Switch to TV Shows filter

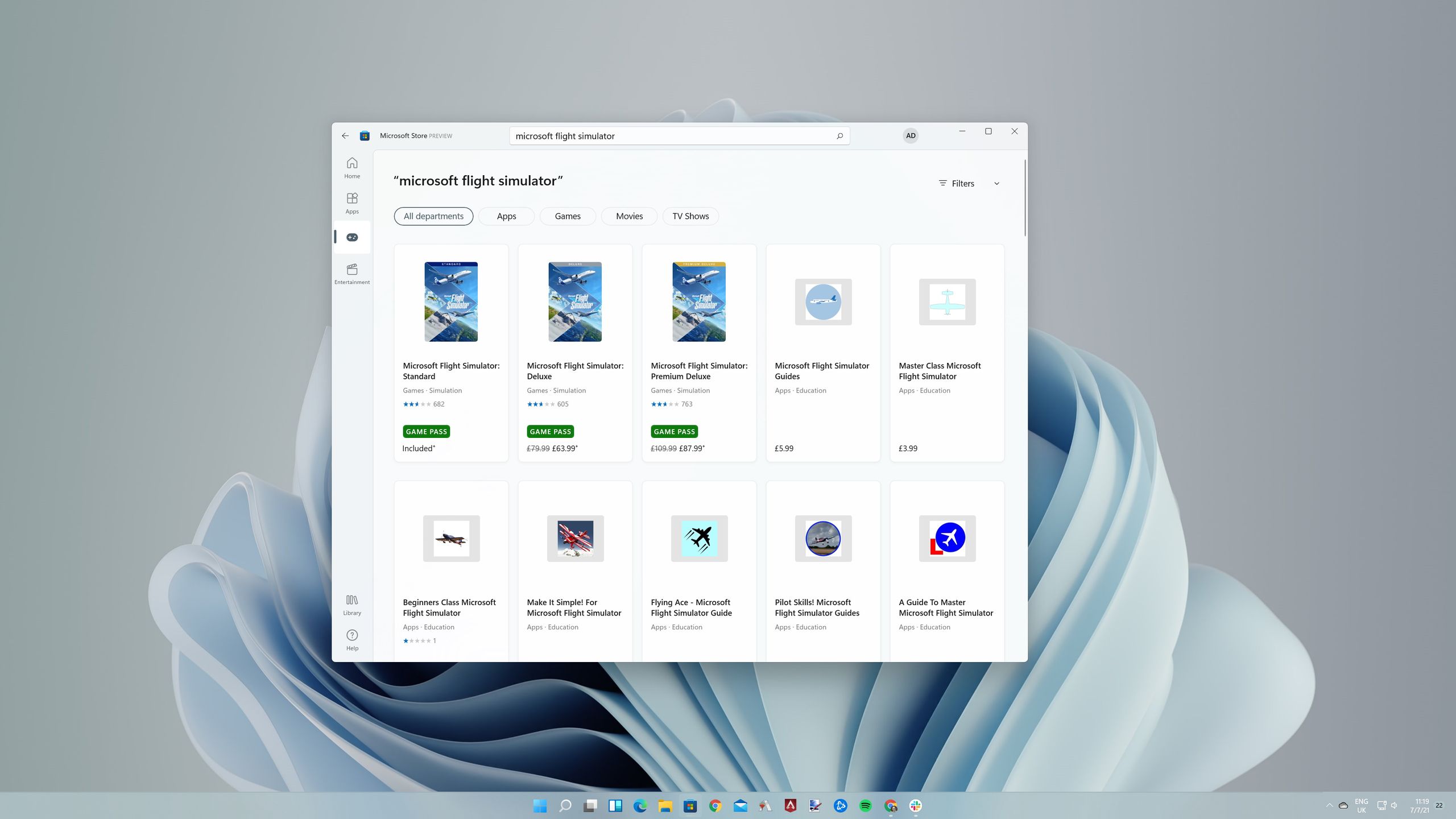[690, 216]
